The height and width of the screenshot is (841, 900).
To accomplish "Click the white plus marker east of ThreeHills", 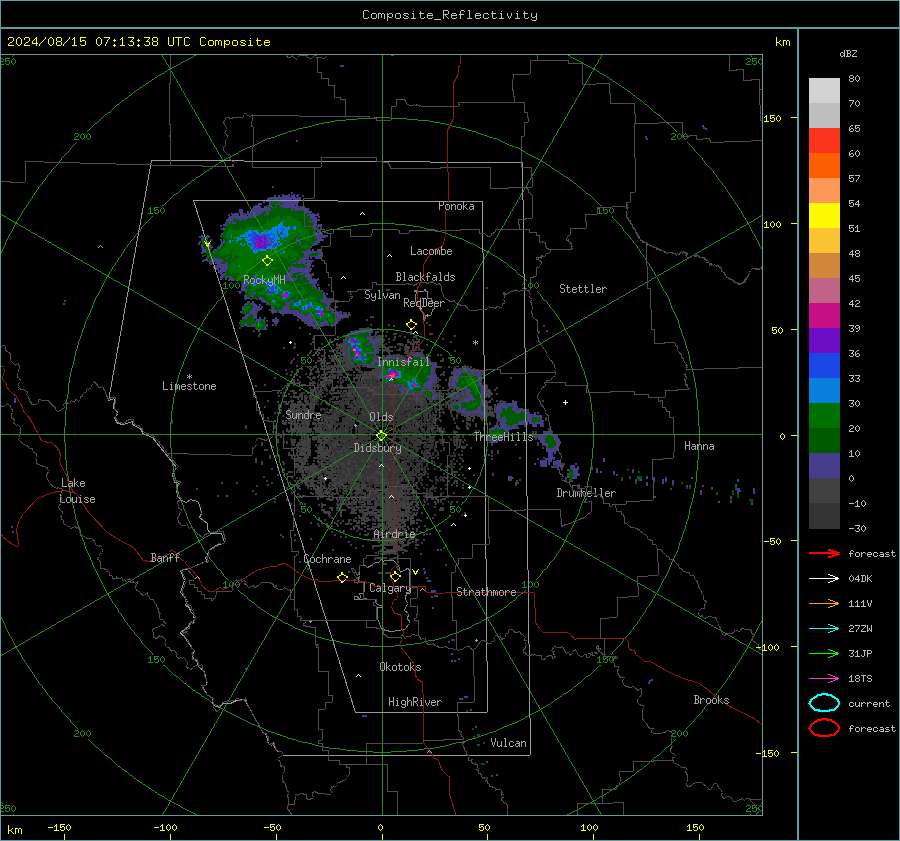I will [565, 402].
